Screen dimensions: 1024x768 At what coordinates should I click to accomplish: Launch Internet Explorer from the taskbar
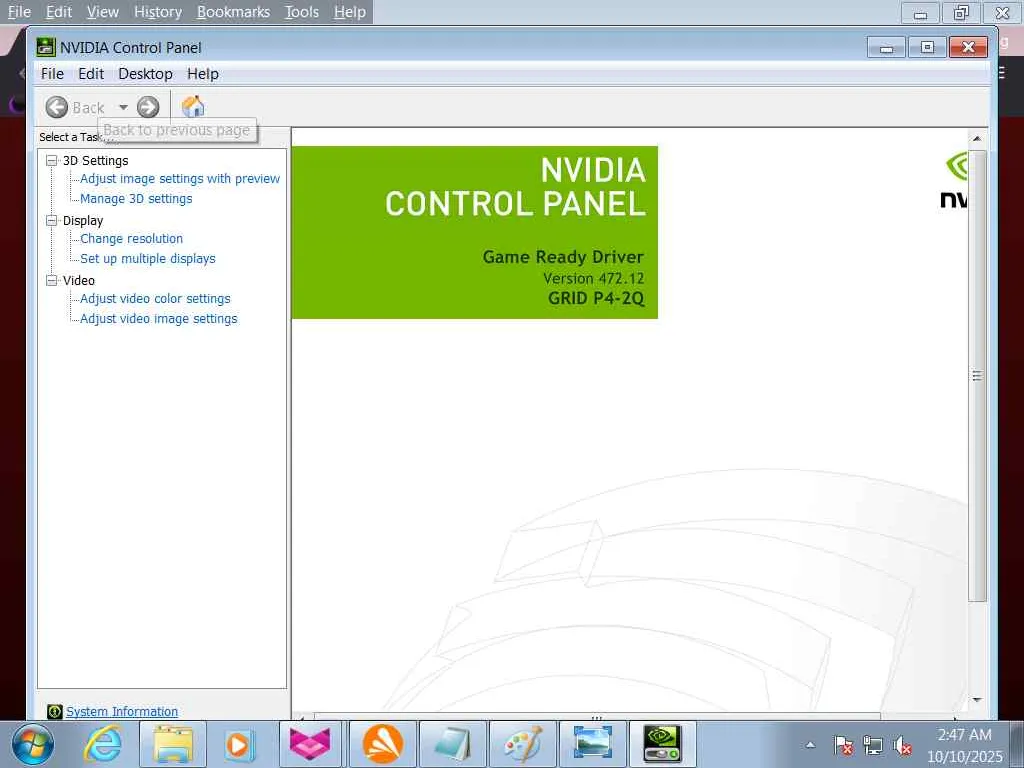(x=103, y=744)
